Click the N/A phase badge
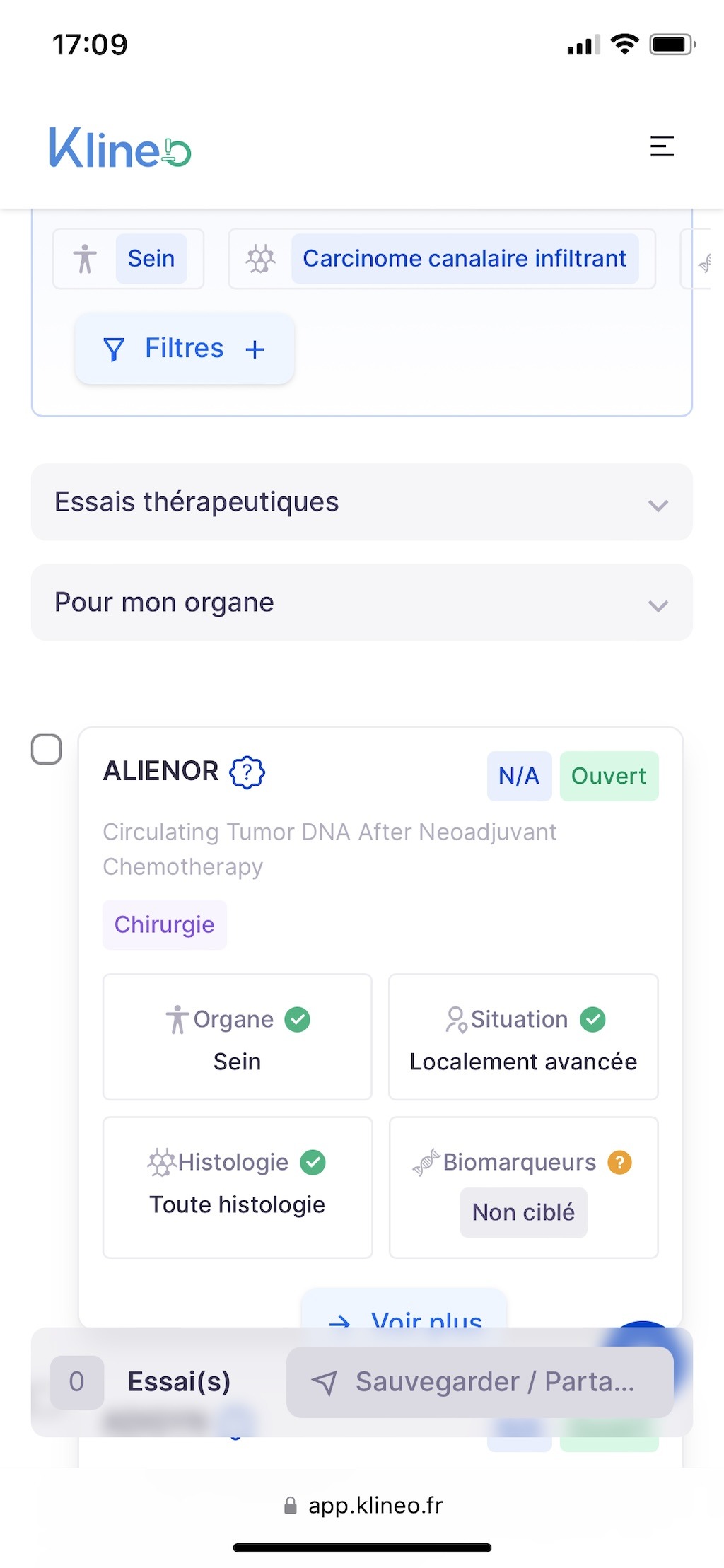The height and width of the screenshot is (1568, 724). tap(519, 776)
